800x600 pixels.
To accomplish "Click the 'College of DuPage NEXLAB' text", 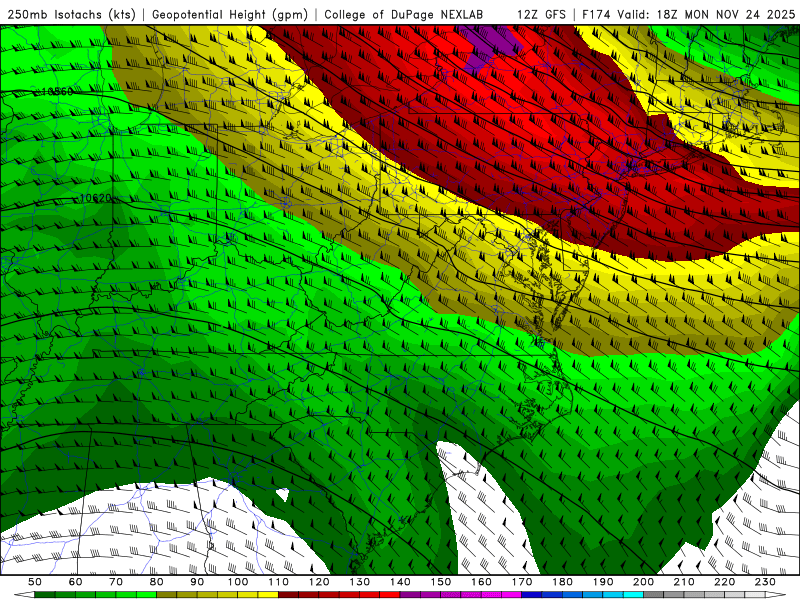I will [x=403, y=14].
